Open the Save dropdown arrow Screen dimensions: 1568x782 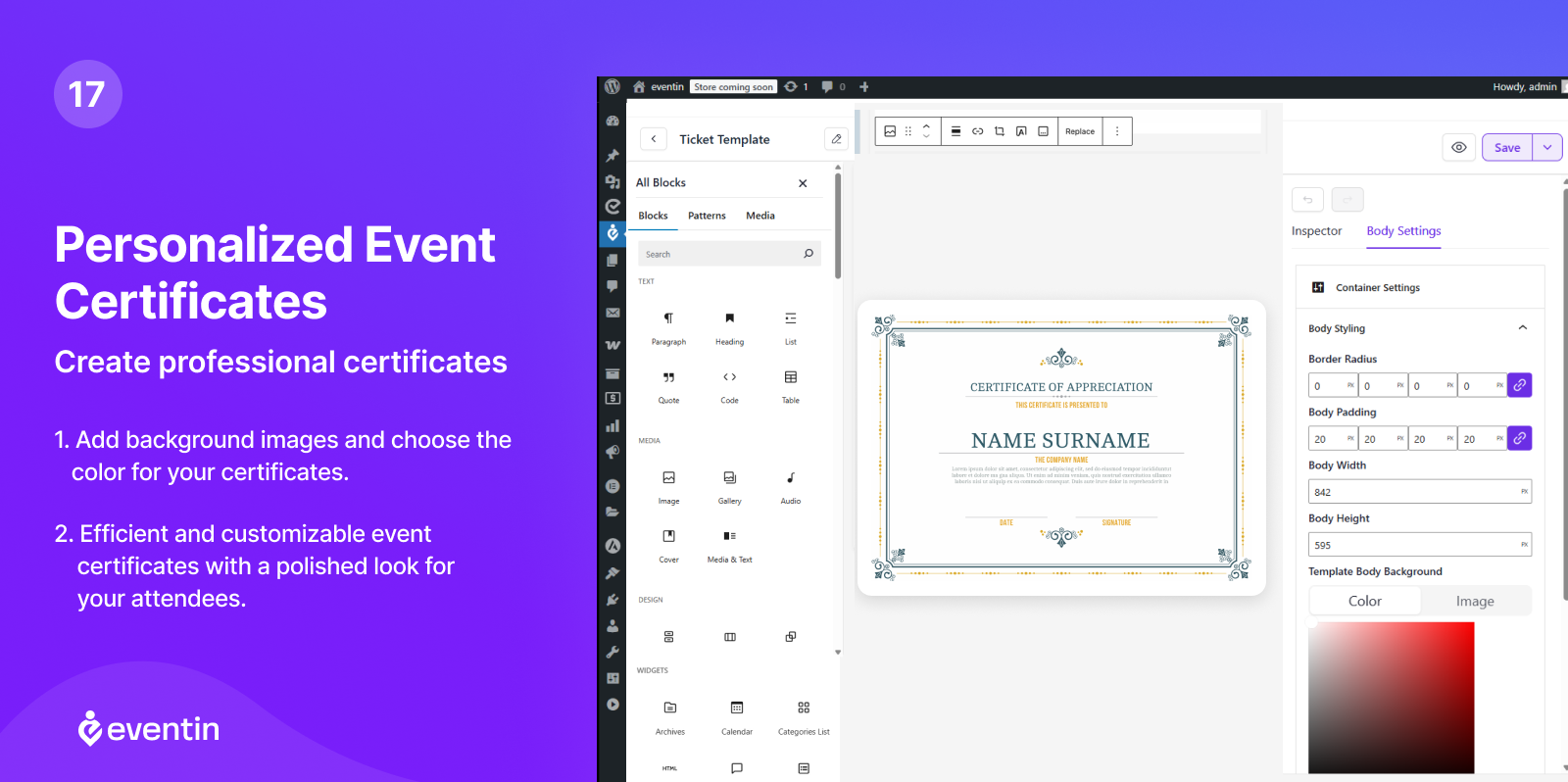1547,148
